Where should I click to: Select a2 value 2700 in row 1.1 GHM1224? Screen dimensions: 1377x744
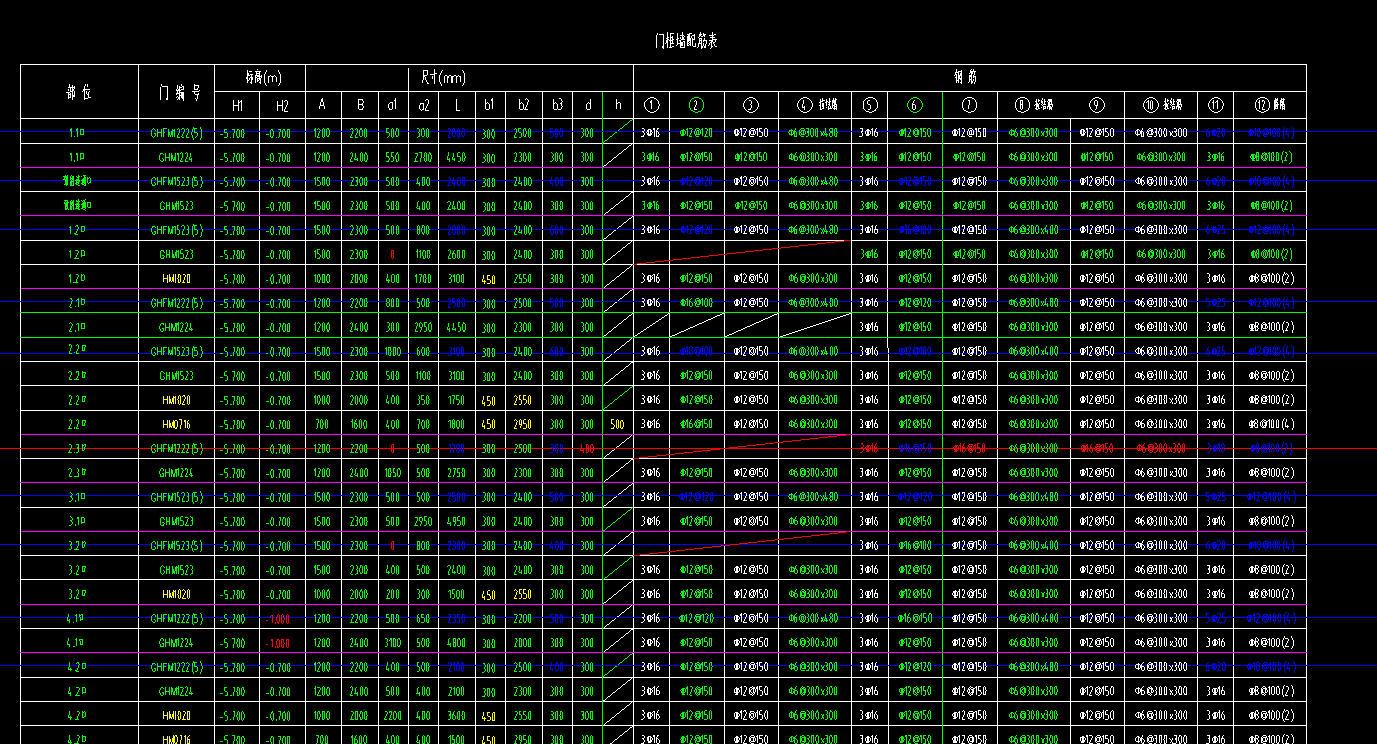[424, 157]
